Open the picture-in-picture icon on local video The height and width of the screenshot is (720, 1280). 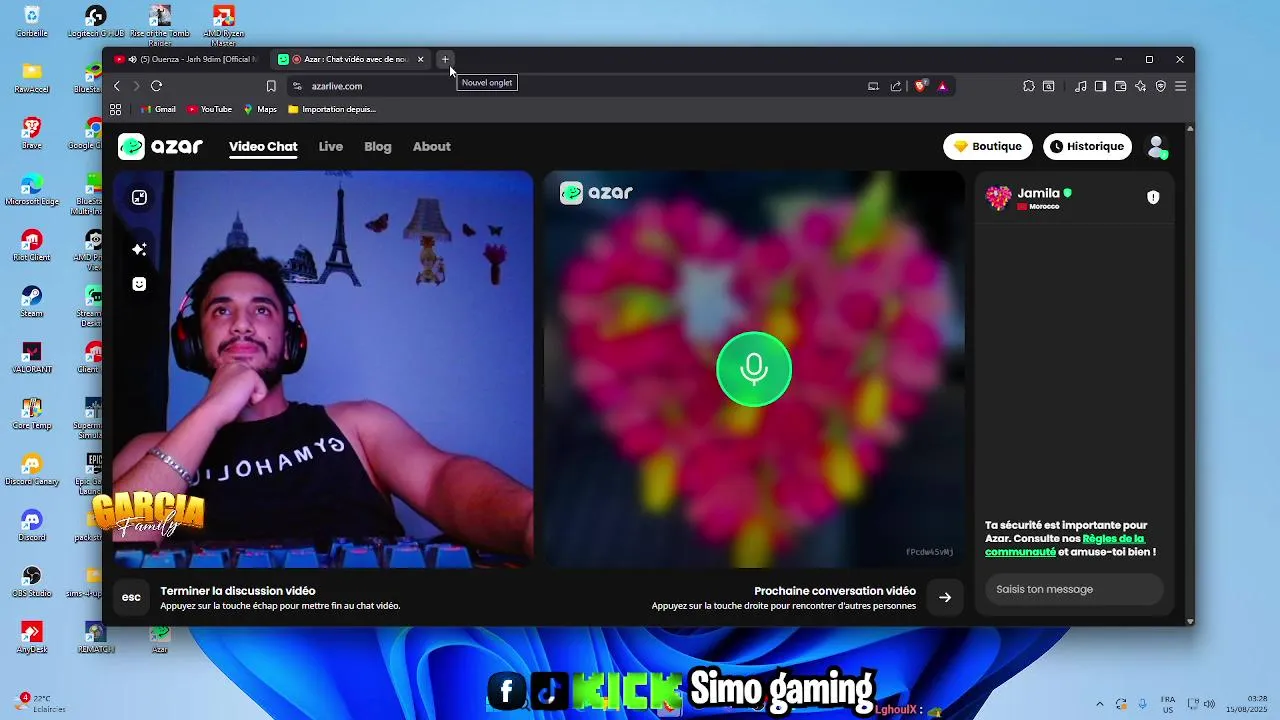[x=139, y=197]
